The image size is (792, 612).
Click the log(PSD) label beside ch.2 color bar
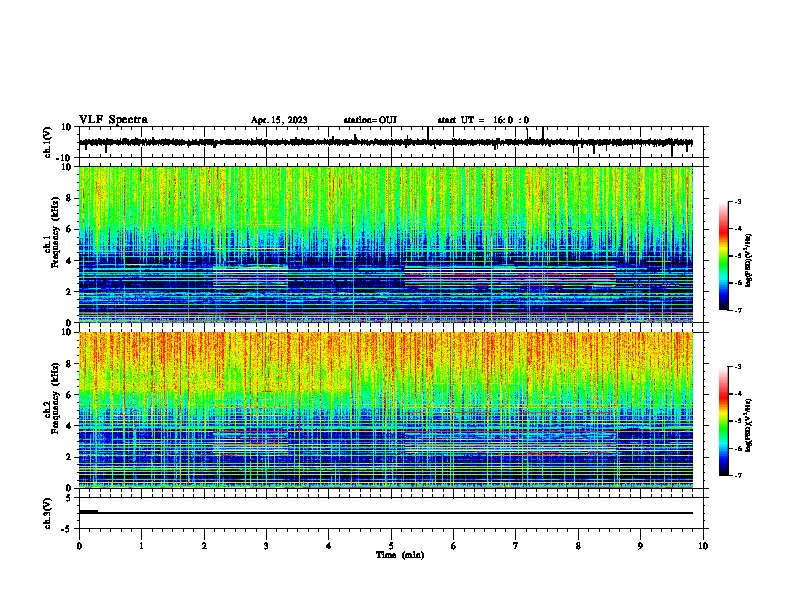(x=749, y=426)
